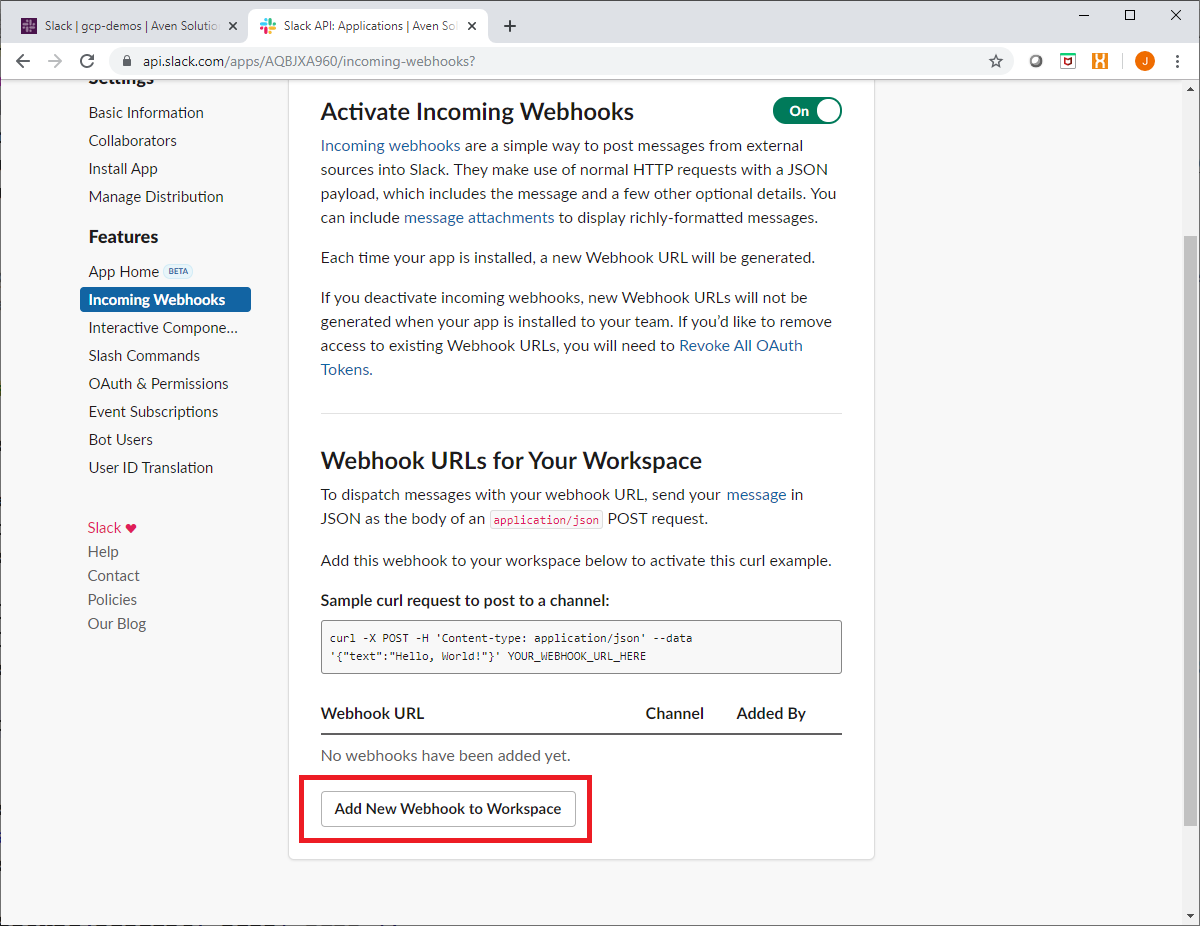Go back with the browser back arrow
Image resolution: width=1200 pixels, height=926 pixels.
tap(23, 61)
